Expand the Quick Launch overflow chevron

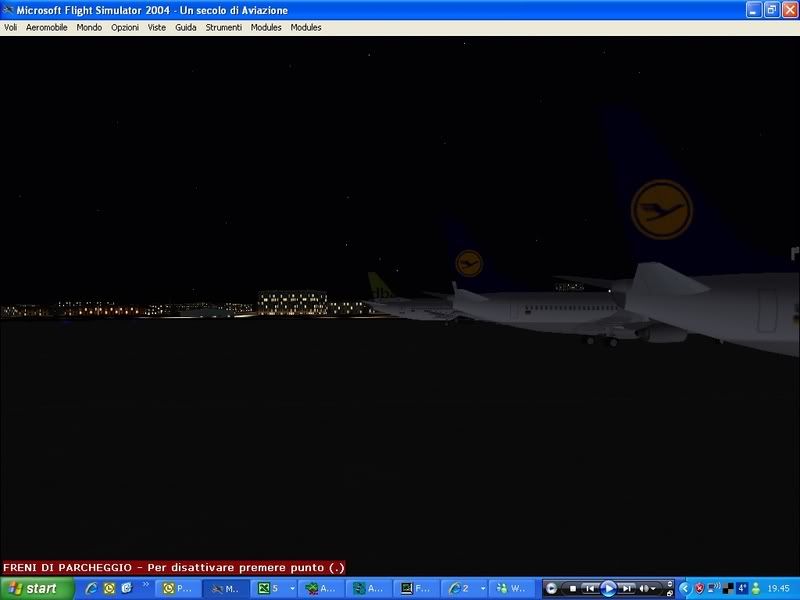(145, 585)
